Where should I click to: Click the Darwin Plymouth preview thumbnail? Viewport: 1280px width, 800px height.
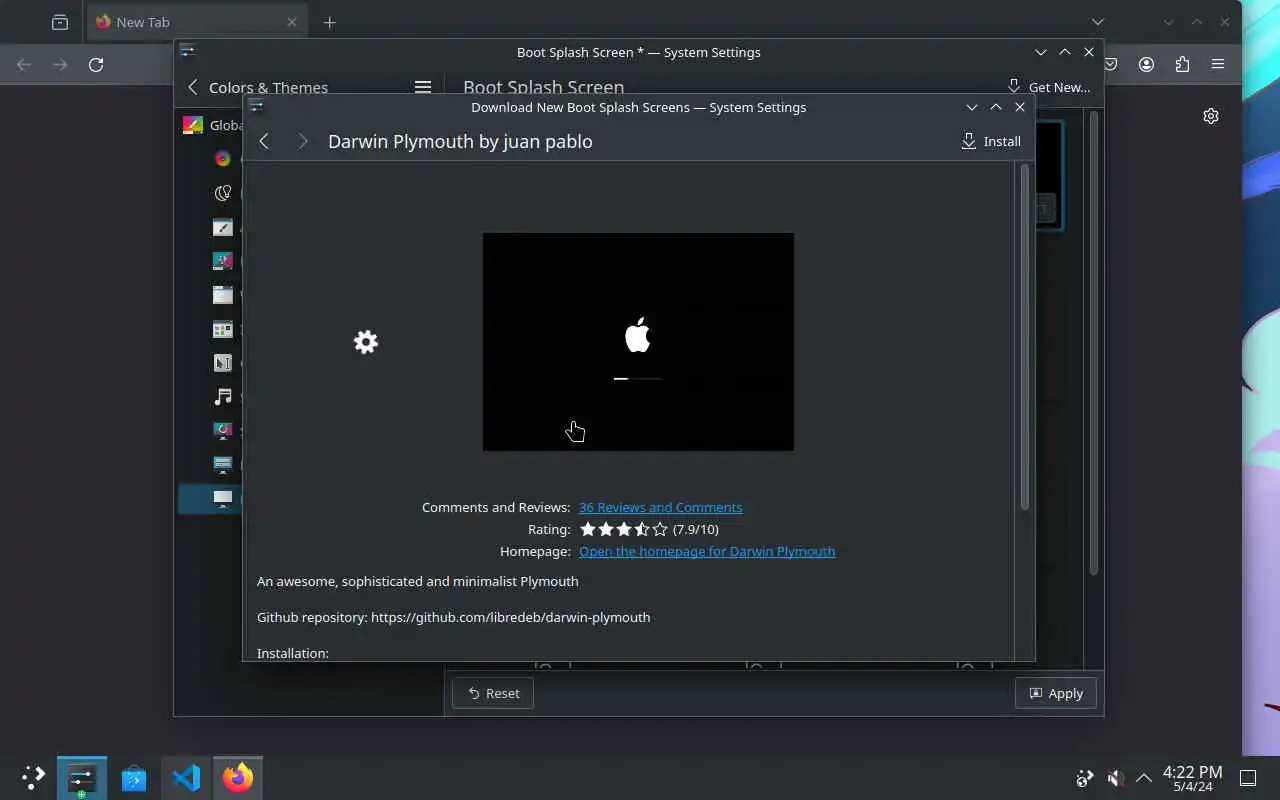(x=638, y=342)
